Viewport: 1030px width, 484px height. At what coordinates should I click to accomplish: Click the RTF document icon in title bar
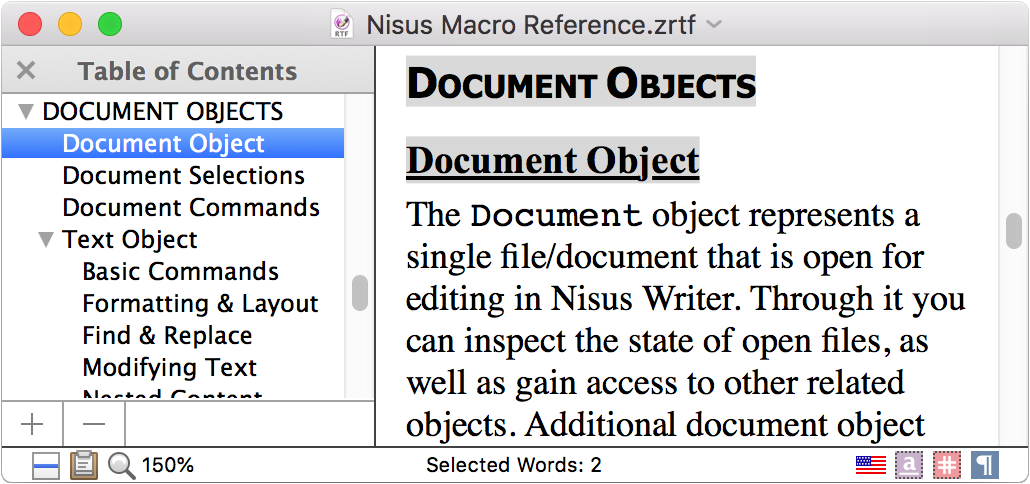point(342,24)
